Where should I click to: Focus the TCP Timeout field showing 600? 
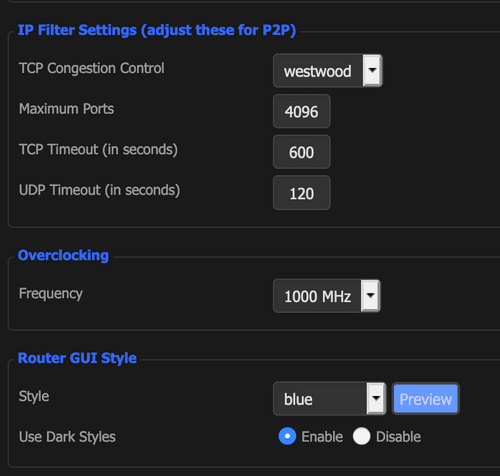pyautogui.click(x=302, y=152)
